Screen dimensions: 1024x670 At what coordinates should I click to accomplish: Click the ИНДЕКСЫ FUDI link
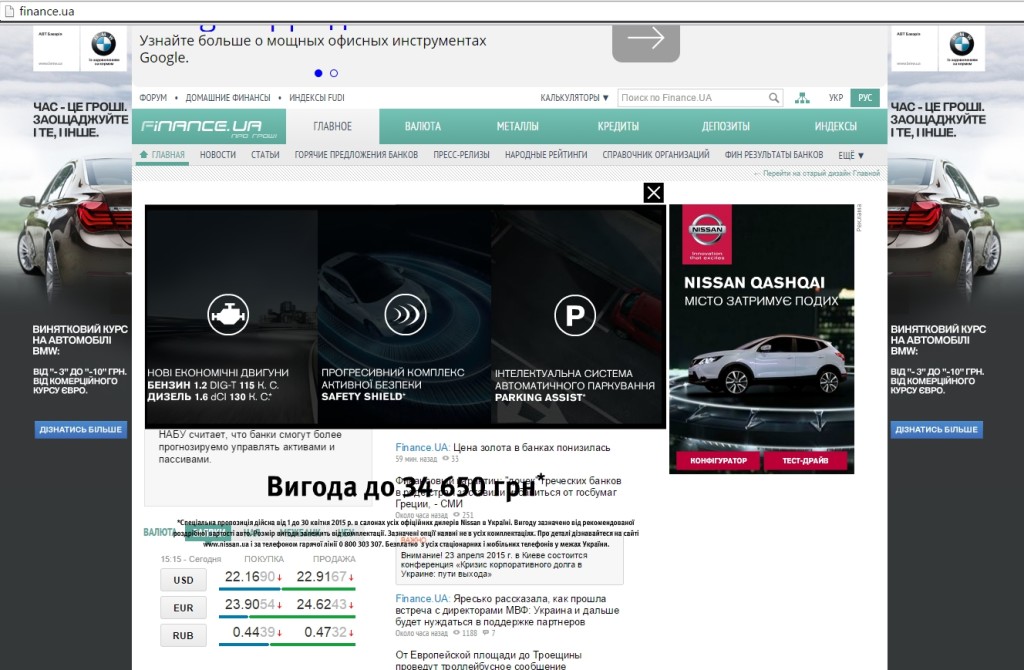coord(317,98)
